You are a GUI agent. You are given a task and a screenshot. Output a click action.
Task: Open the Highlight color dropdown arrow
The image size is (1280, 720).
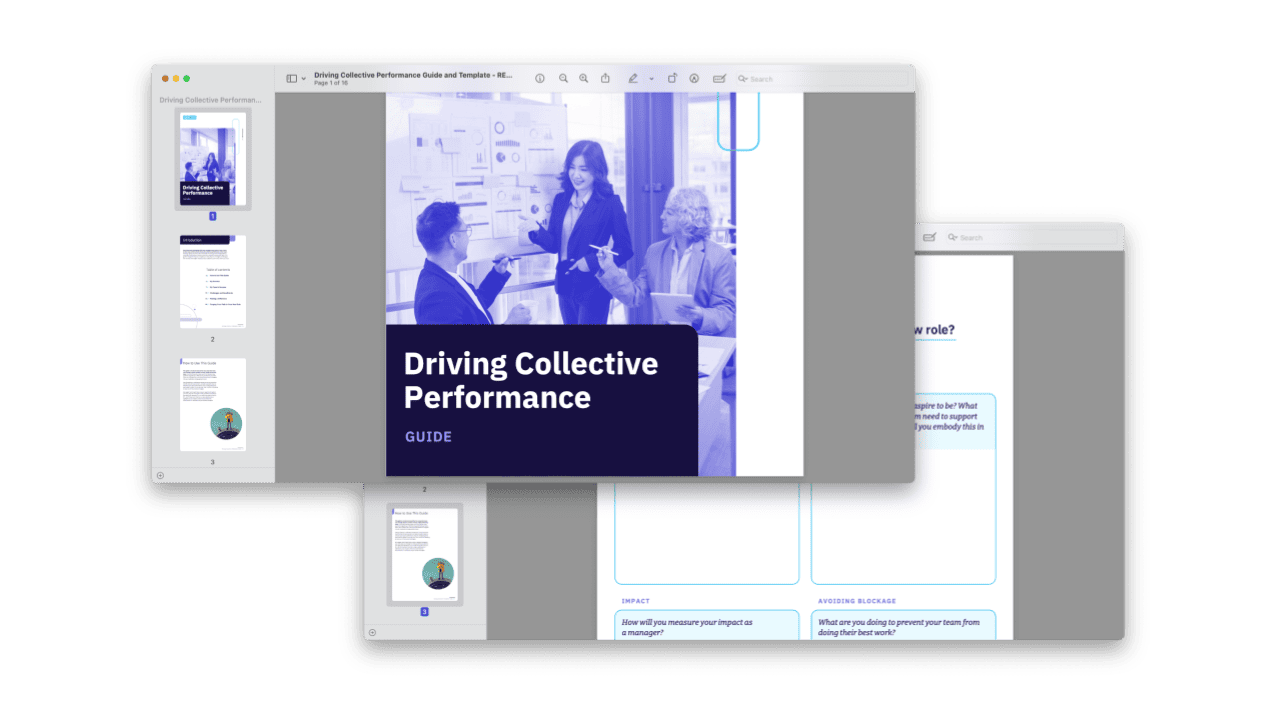click(x=651, y=78)
